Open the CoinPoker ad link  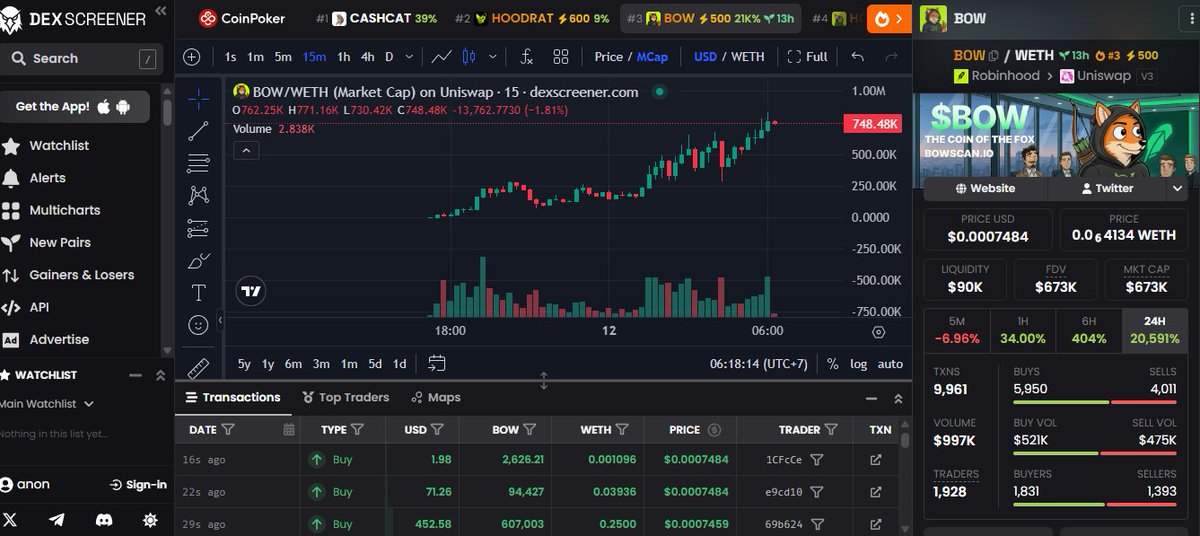(241, 18)
